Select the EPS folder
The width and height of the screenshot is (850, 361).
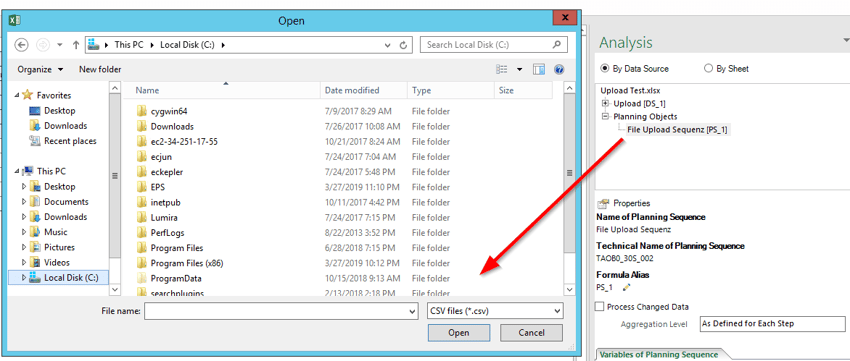coord(157,187)
